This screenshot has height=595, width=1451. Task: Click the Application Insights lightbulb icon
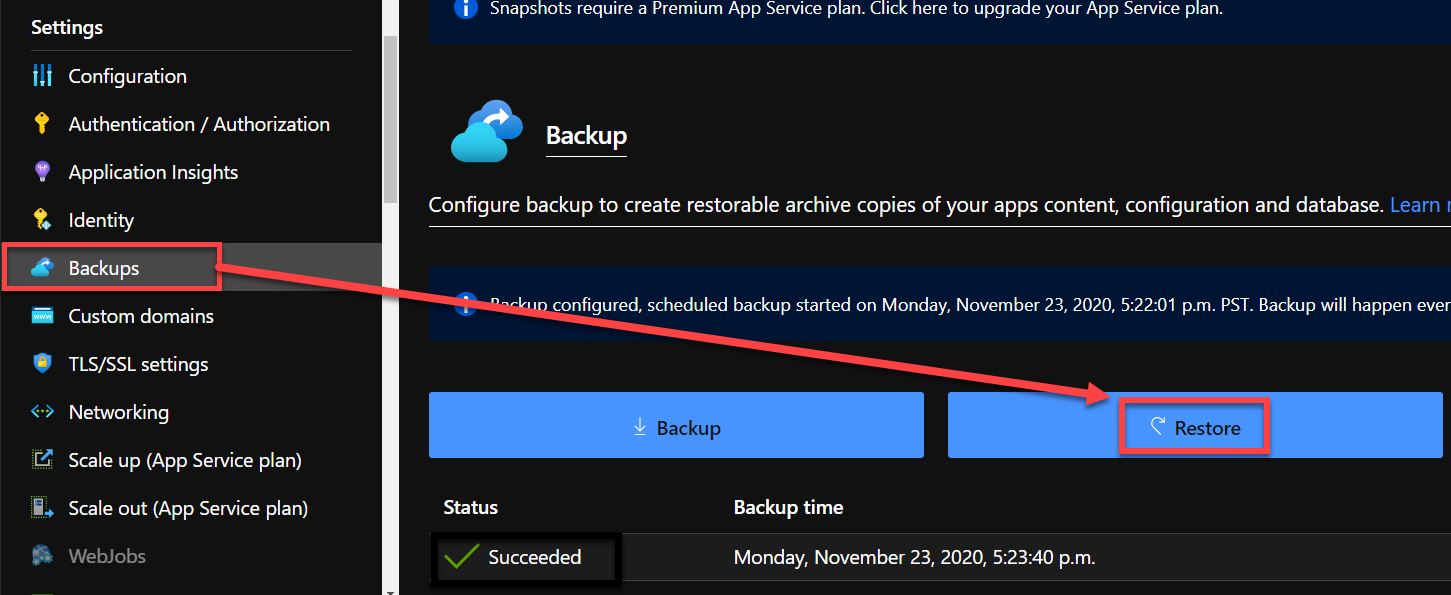(42, 172)
